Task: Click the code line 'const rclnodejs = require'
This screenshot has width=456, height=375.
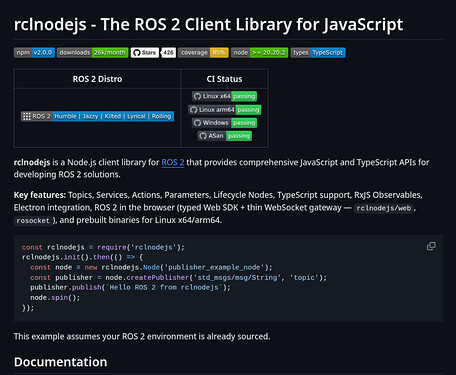Action: [103, 247]
